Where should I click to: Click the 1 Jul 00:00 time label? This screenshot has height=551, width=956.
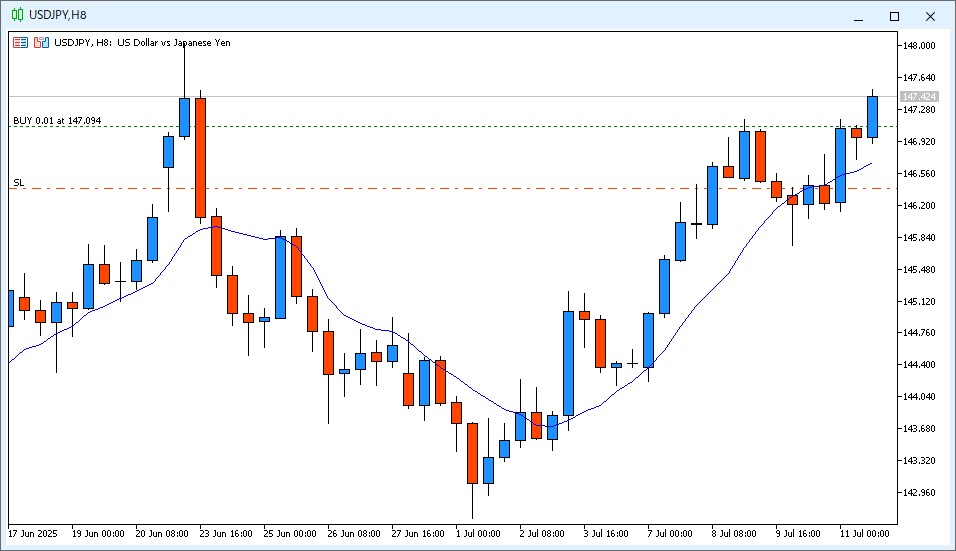point(478,533)
